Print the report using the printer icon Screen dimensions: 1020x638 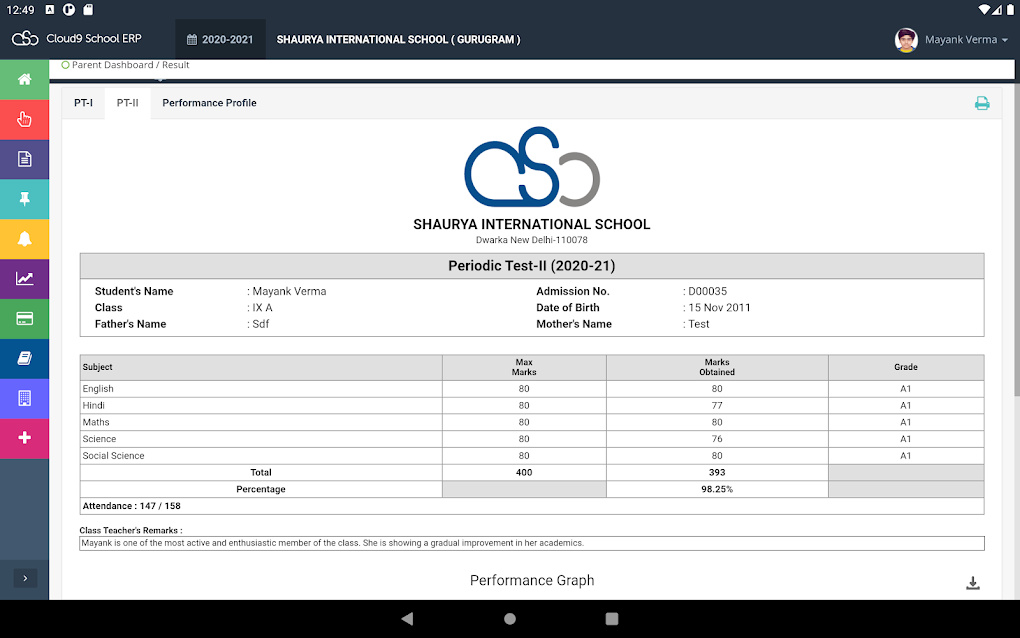[981, 103]
